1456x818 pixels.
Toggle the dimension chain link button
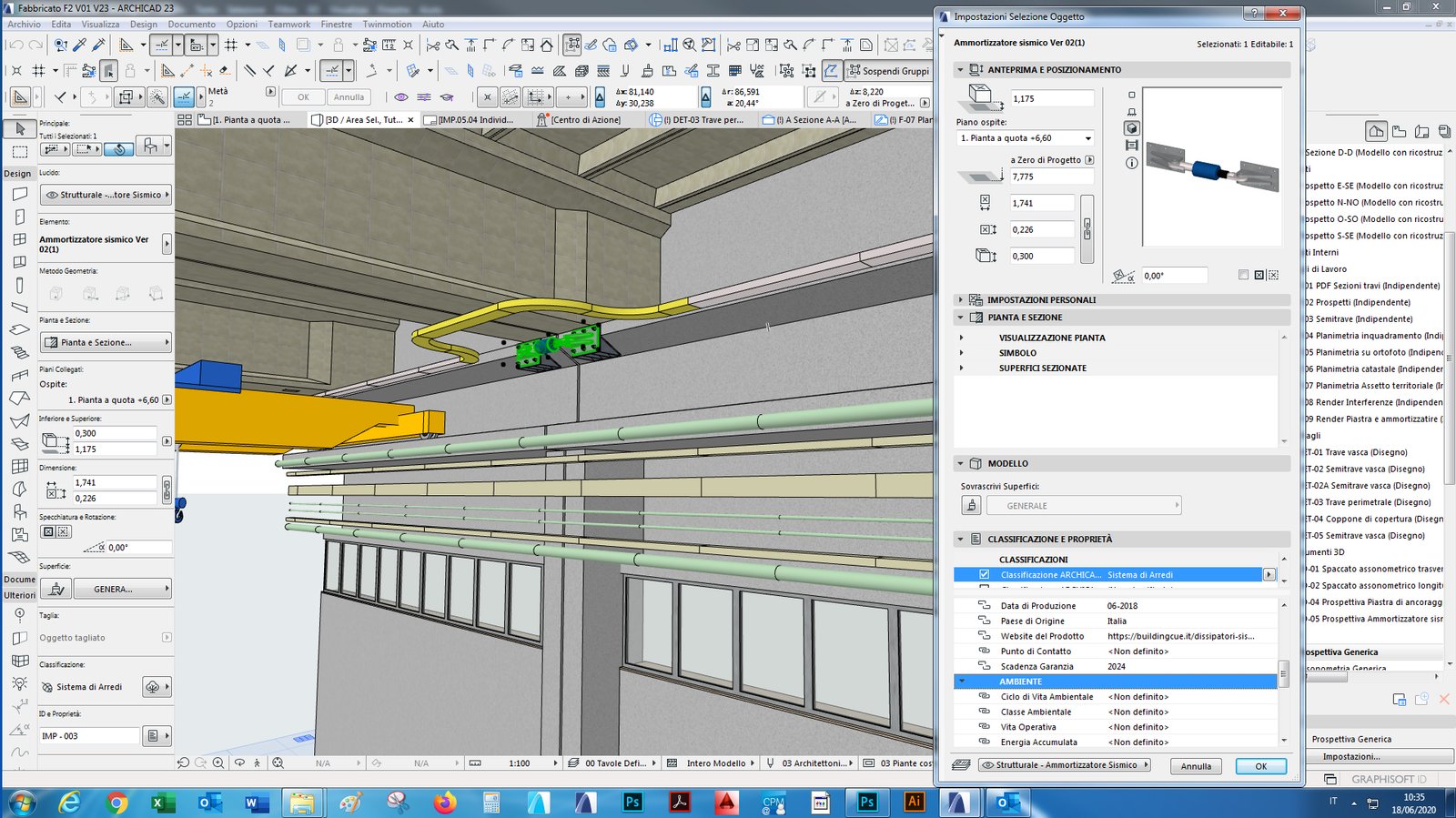(x=1087, y=229)
